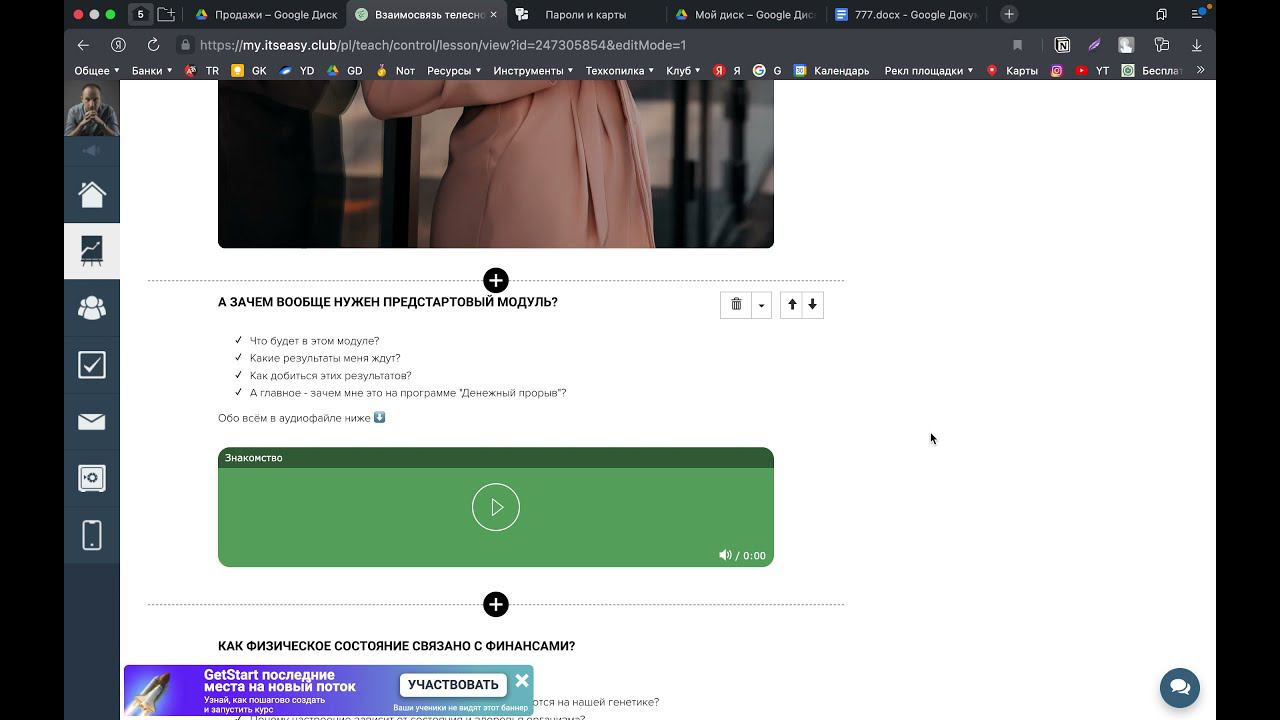Switch to the Пароли и карты tab
This screenshot has height=720, width=1280.
coord(586,15)
